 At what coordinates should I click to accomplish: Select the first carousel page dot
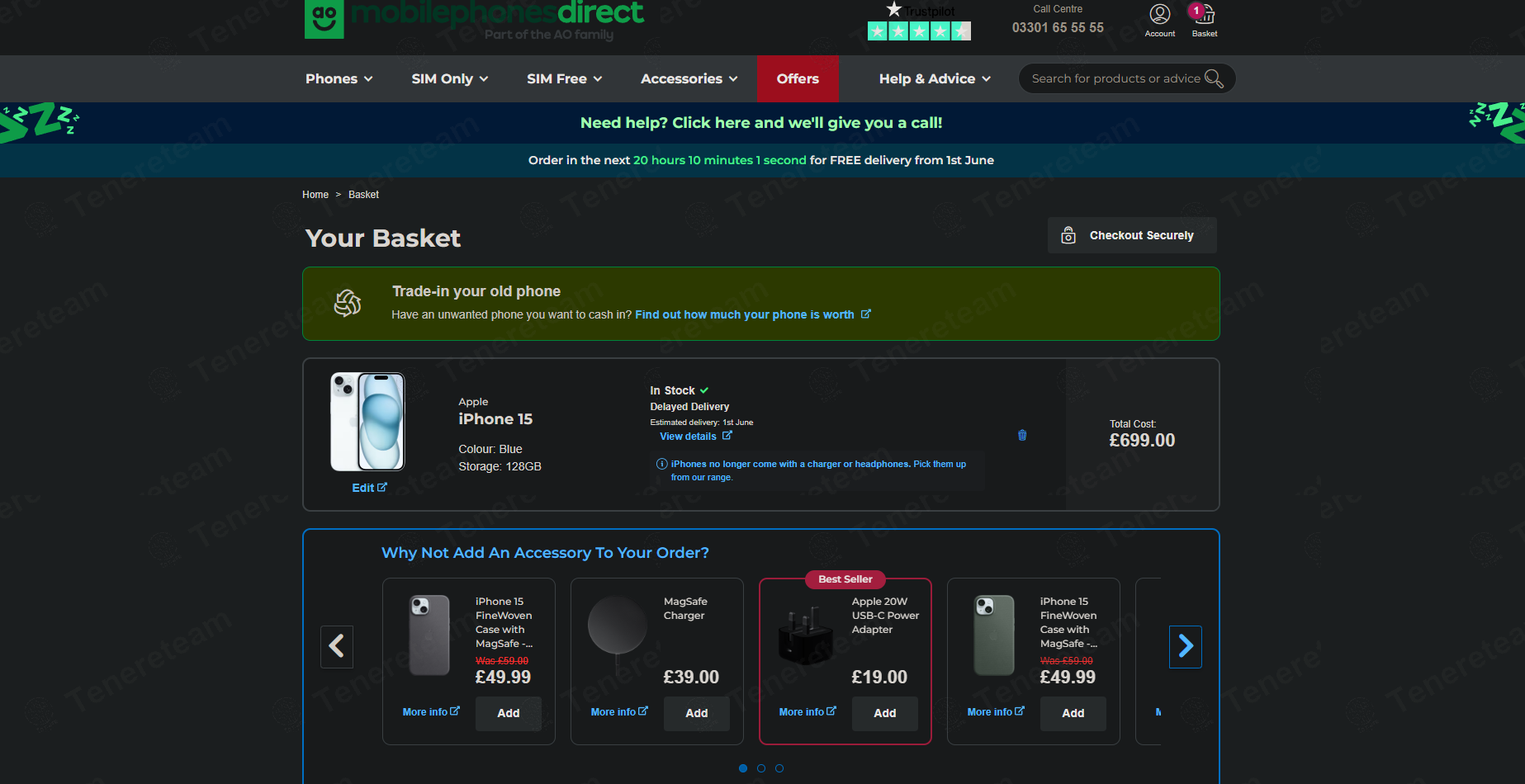click(x=743, y=768)
